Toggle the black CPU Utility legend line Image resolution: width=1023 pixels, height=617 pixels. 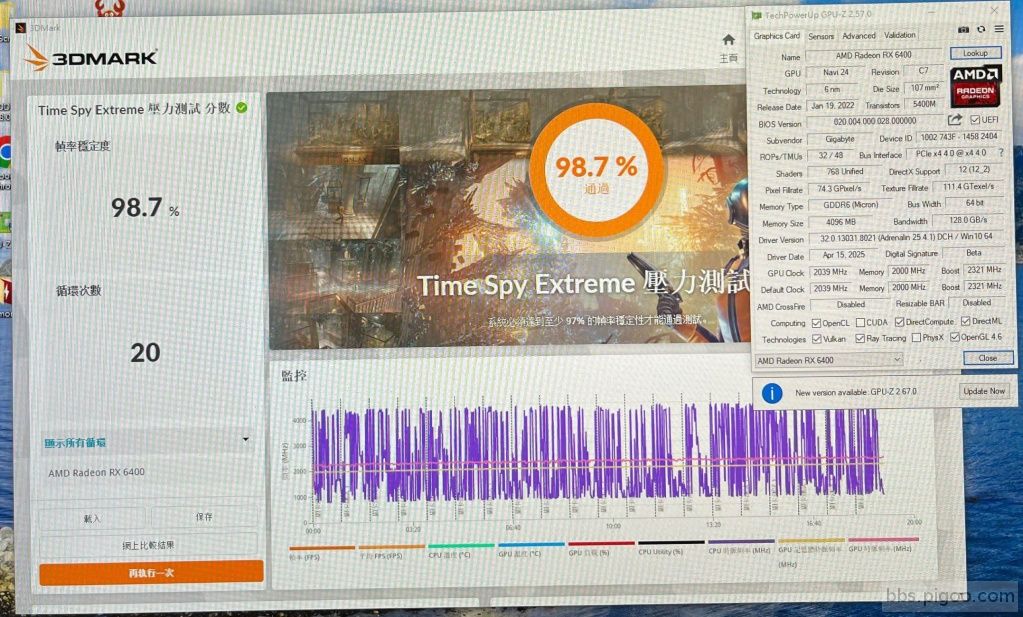[671, 543]
